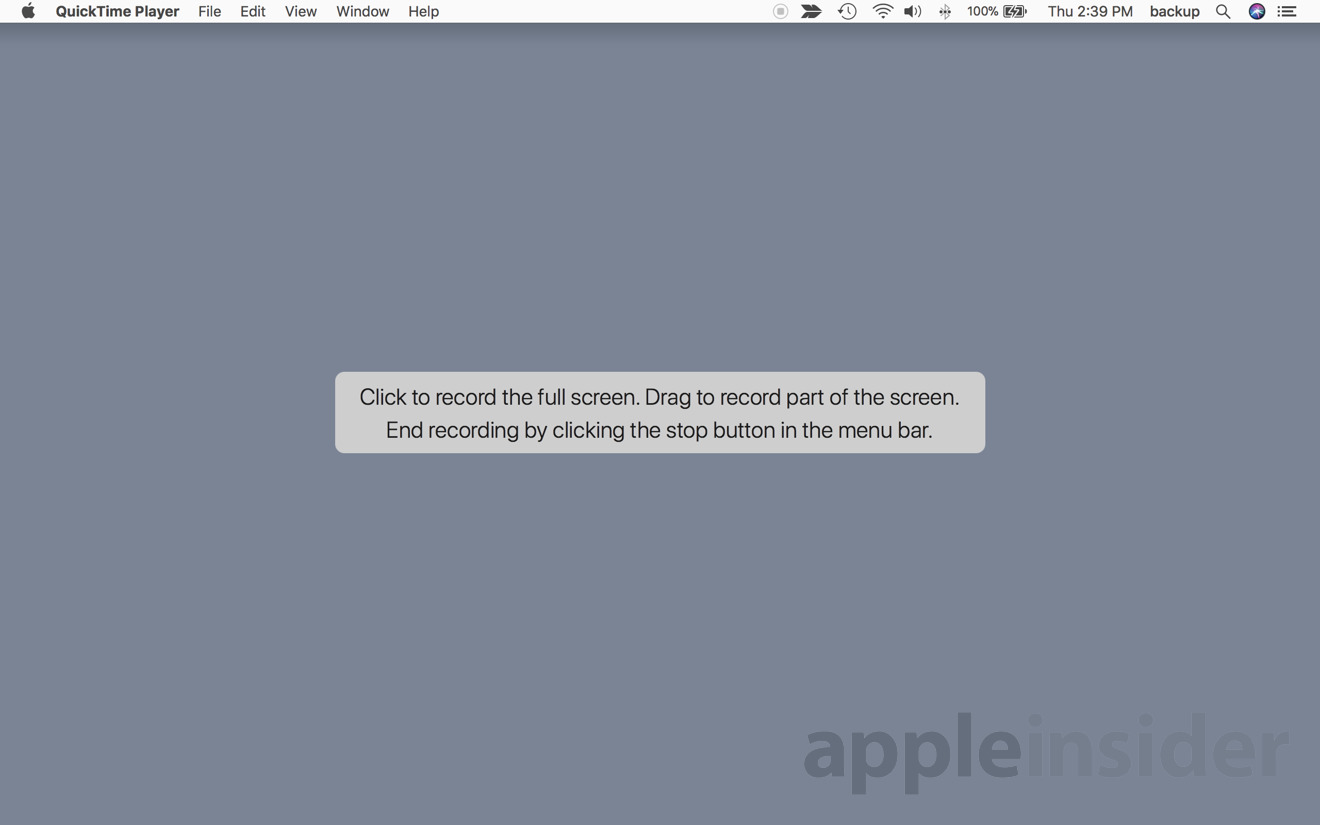
Task: Open the battery status menu
Action: [1016, 11]
